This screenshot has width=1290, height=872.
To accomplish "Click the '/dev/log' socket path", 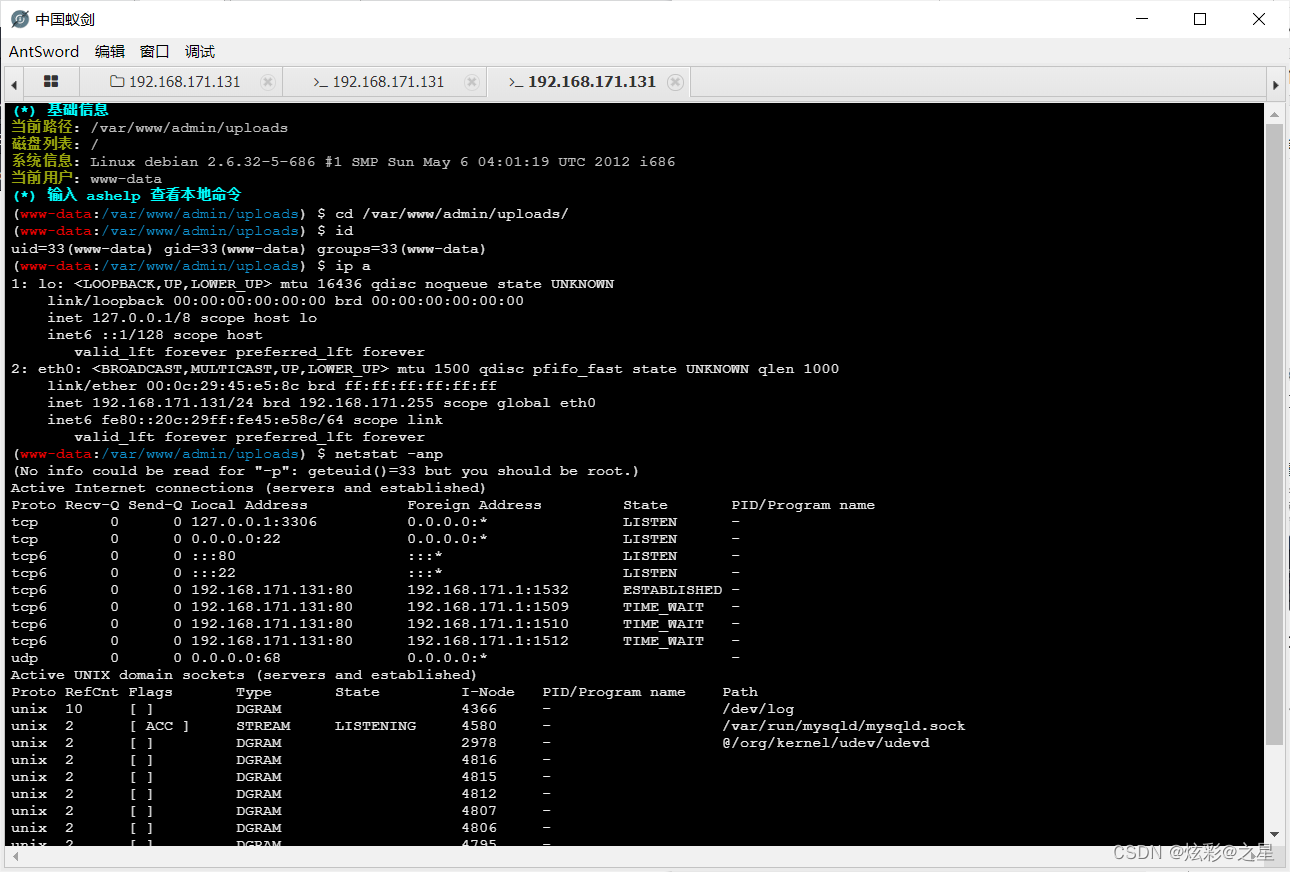I will tap(758, 709).
